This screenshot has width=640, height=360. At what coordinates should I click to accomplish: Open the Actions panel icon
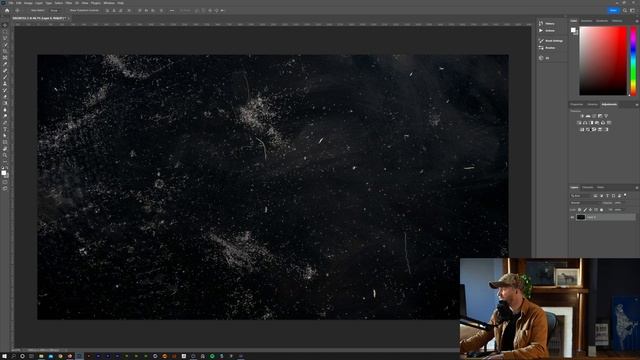tap(541, 31)
